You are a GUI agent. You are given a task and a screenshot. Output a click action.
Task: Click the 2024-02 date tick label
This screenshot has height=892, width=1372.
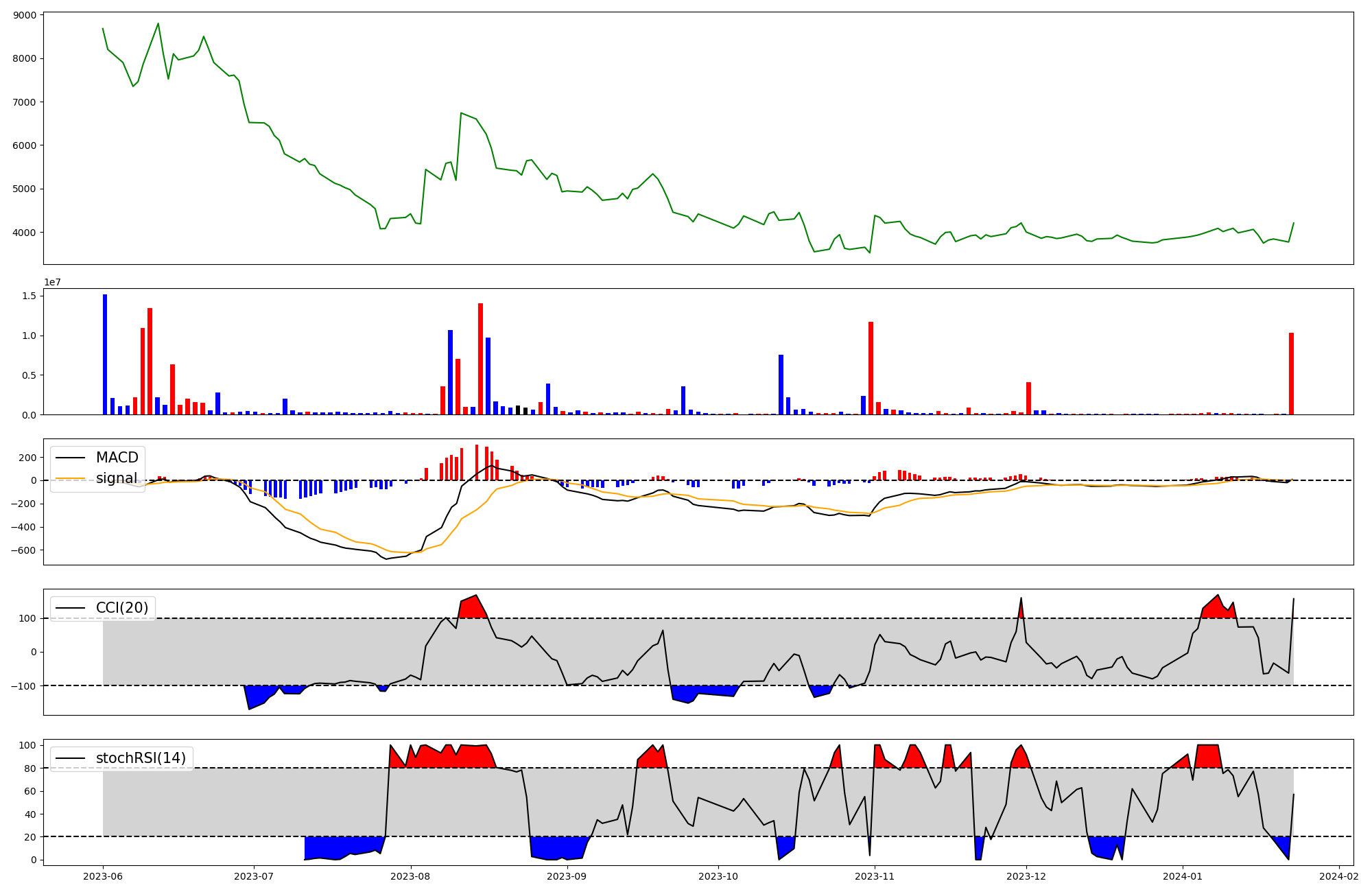click(1339, 876)
